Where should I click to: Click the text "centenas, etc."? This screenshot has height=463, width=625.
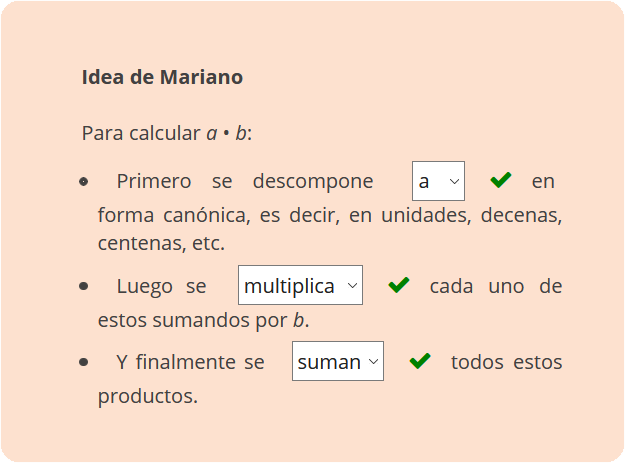[161, 243]
